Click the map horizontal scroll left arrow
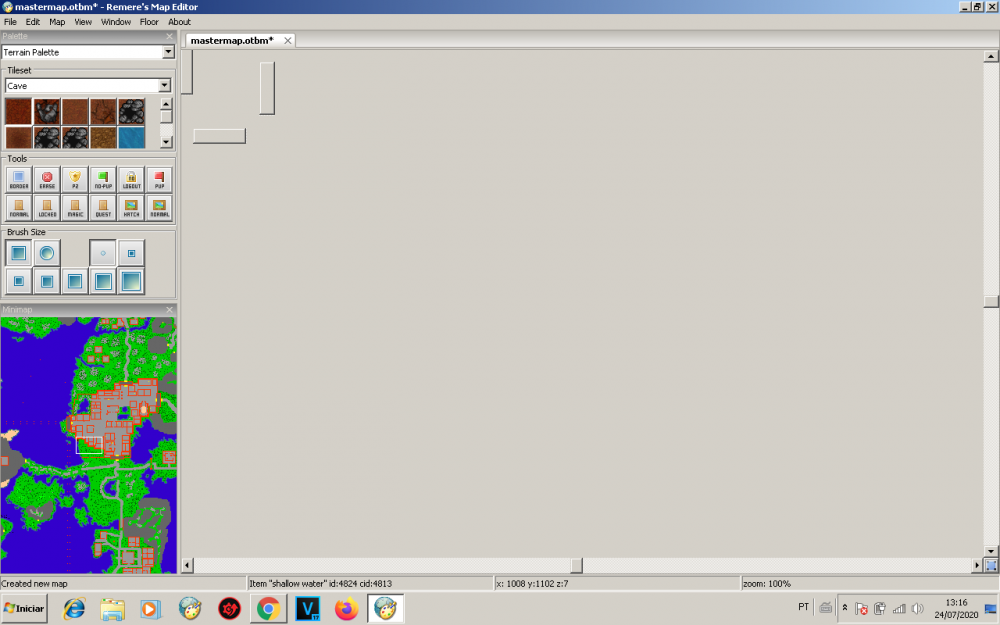Screen dimensions: 1000x625 188,565
